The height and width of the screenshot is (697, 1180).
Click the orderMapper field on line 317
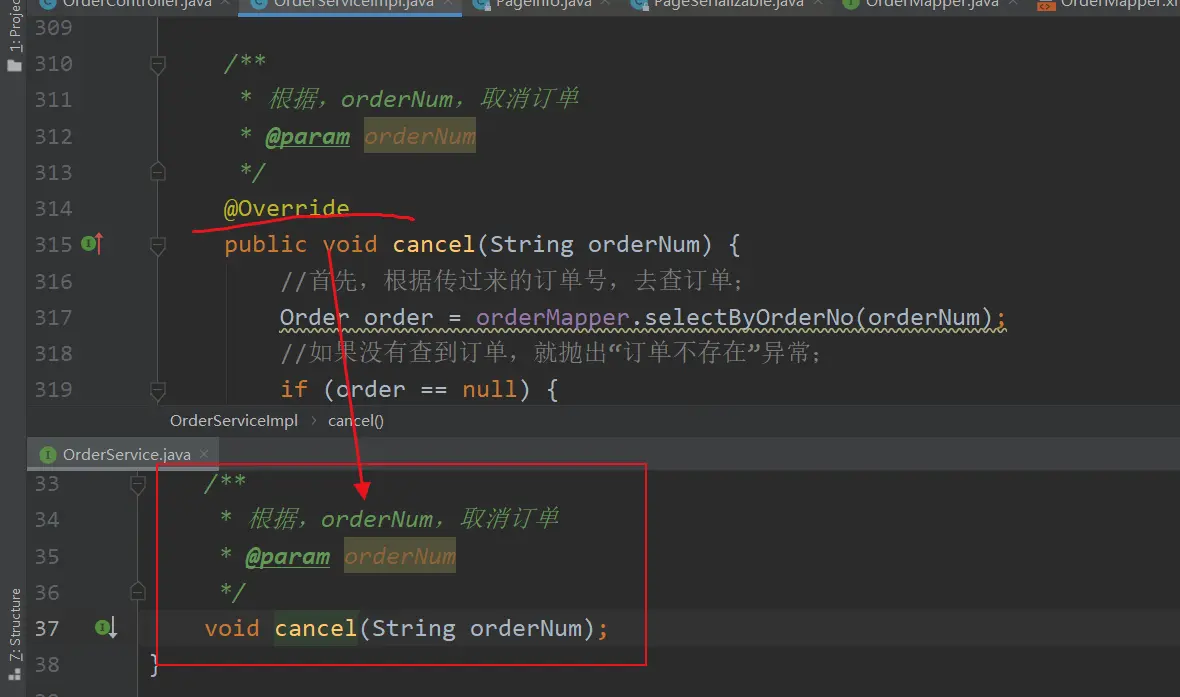click(553, 318)
